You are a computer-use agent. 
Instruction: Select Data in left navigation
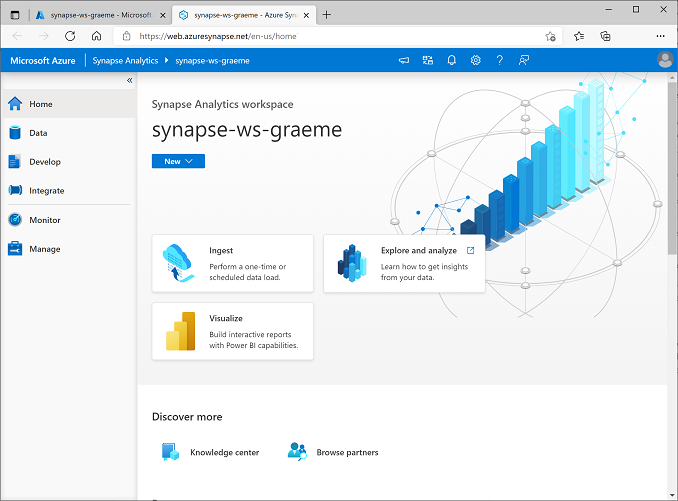69,133
